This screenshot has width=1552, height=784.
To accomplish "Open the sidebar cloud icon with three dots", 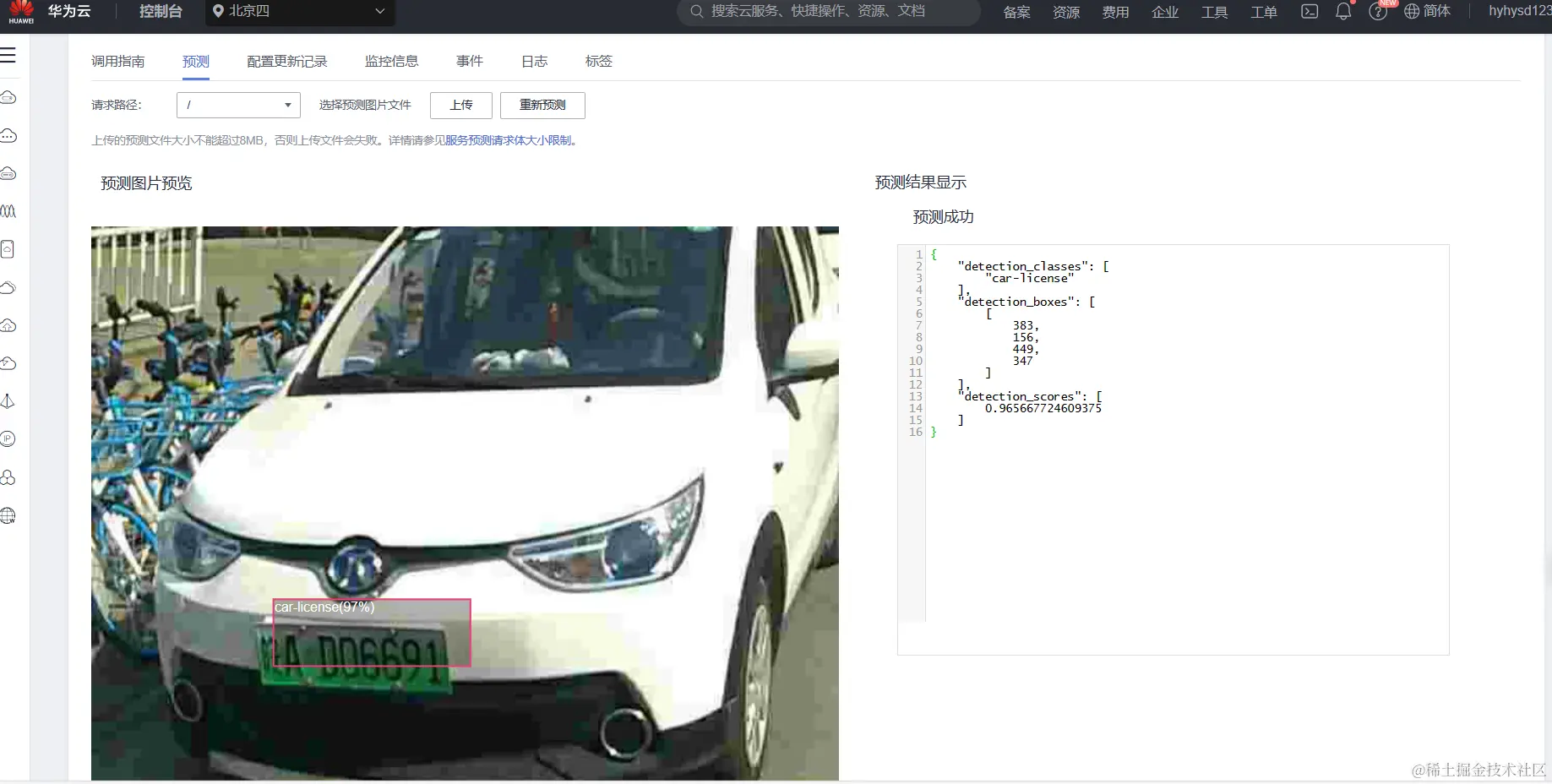I will point(8,135).
